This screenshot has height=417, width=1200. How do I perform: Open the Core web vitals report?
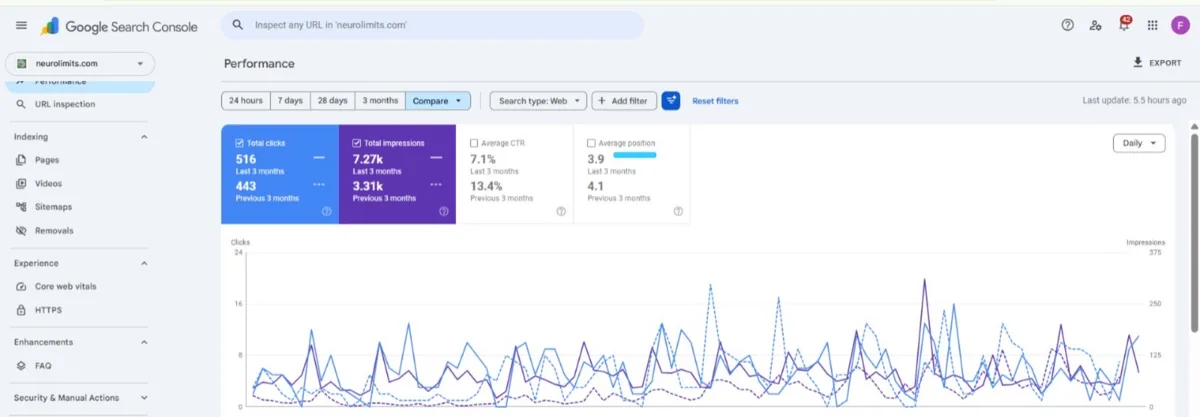(66, 286)
